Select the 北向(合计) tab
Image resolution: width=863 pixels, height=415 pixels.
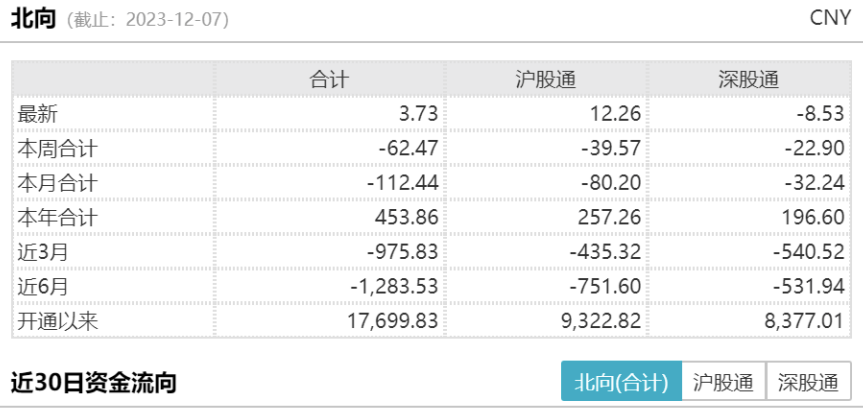tap(621, 381)
